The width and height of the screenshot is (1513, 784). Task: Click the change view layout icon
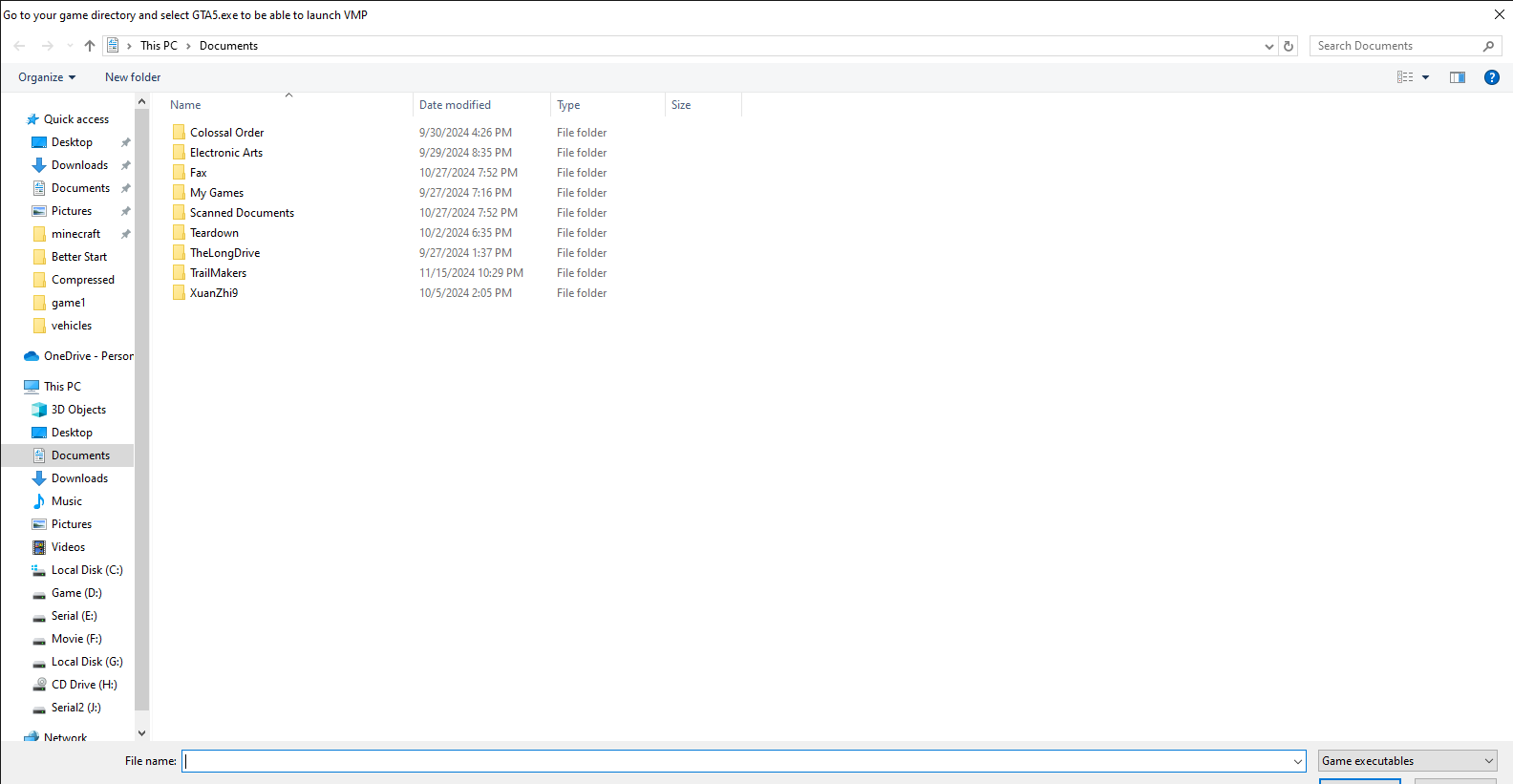pos(1405,77)
